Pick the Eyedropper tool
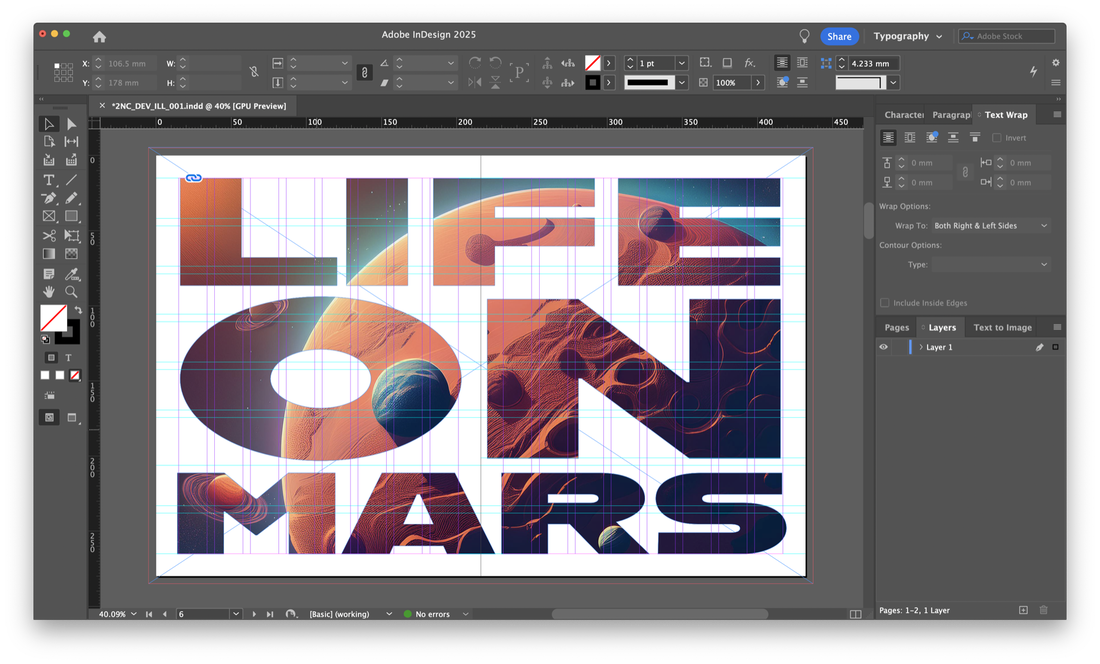The image size is (1100, 664). pyautogui.click(x=72, y=273)
